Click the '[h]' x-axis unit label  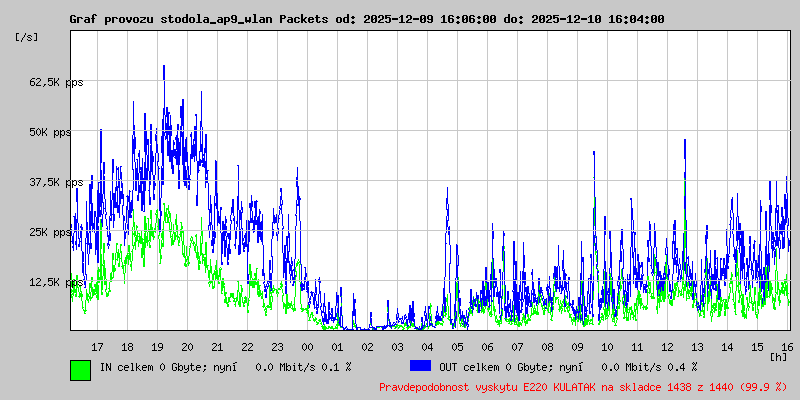[779, 356]
